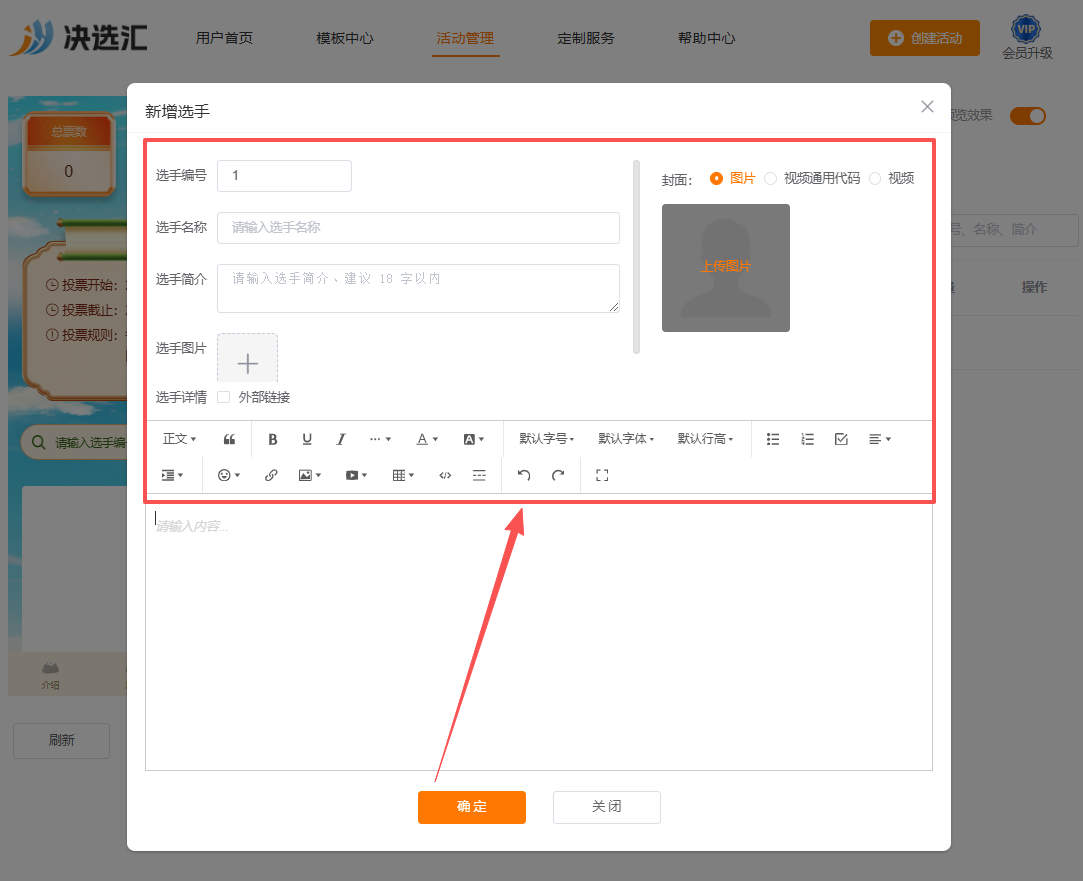Open the 默认行高 line height dropdown

(705, 439)
